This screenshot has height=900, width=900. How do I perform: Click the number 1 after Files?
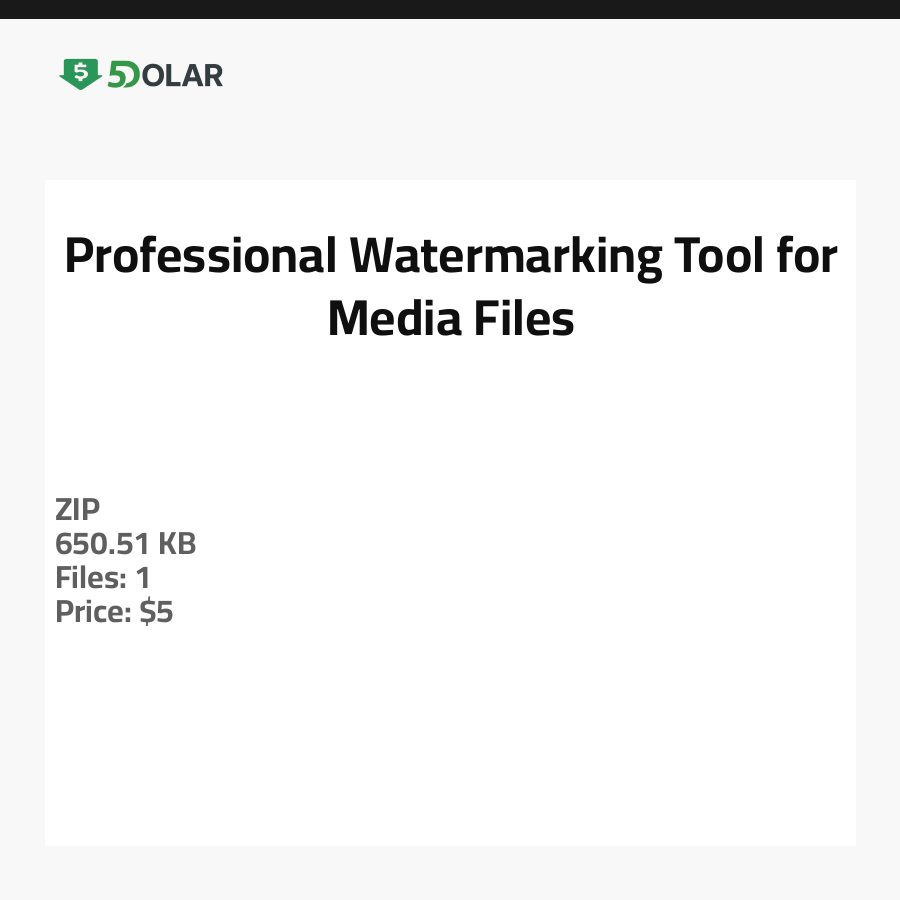[x=143, y=578]
